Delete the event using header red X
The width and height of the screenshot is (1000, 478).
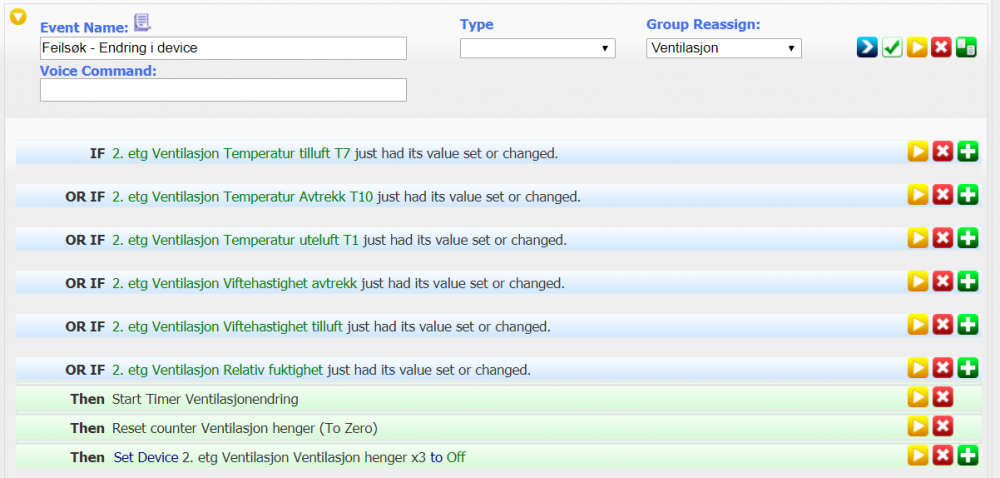coord(941,48)
